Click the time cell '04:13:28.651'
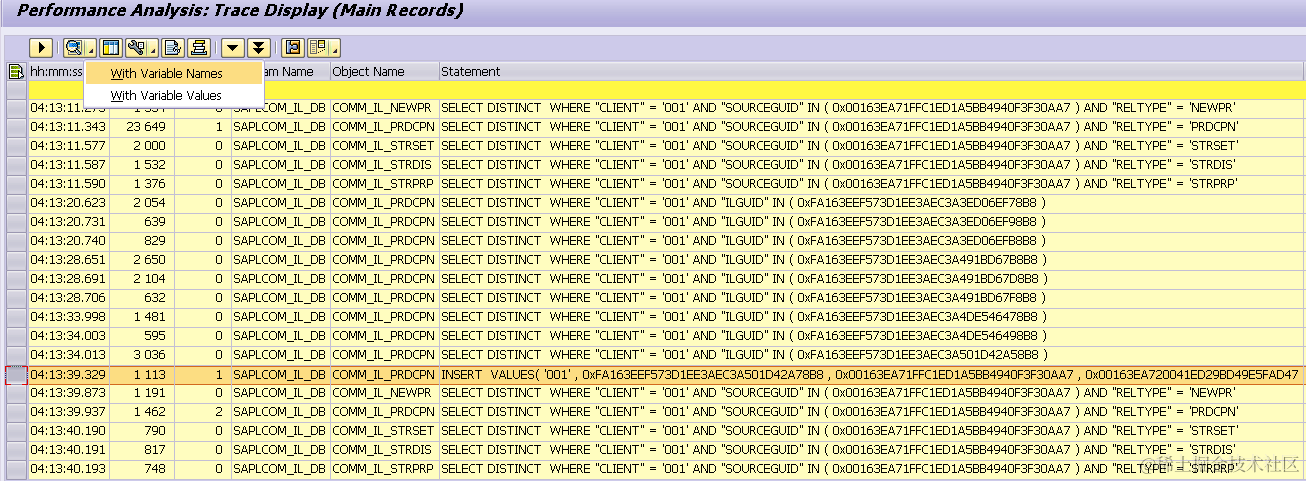This screenshot has width=1306, height=481. tap(68, 260)
